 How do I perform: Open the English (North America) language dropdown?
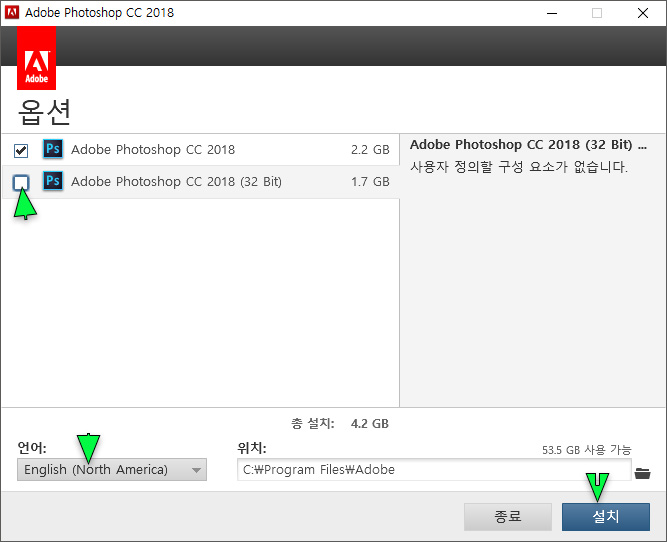(112, 470)
